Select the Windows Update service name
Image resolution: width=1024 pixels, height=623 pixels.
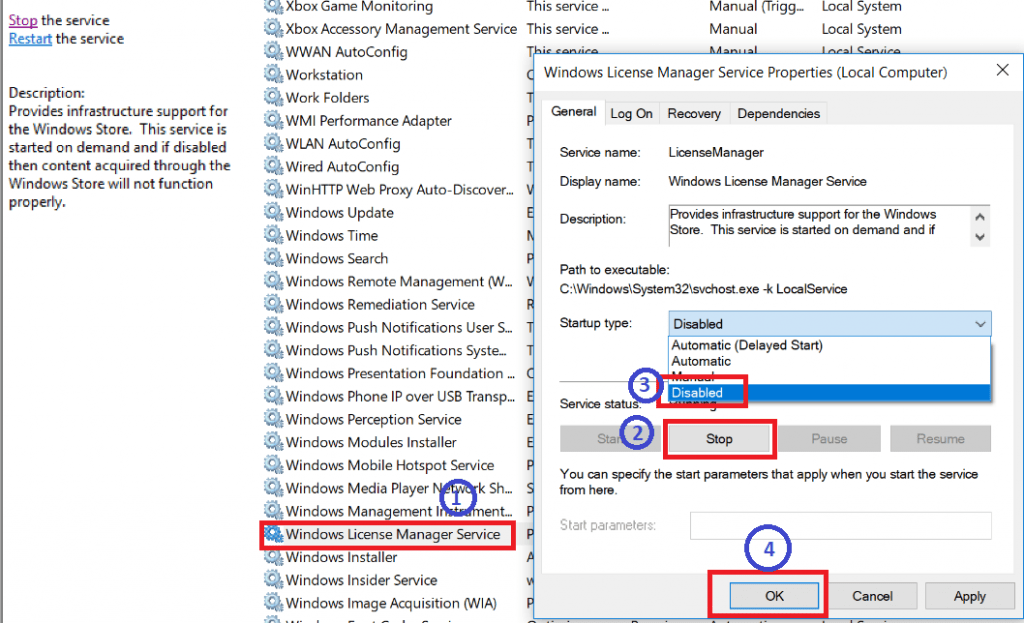340,212
